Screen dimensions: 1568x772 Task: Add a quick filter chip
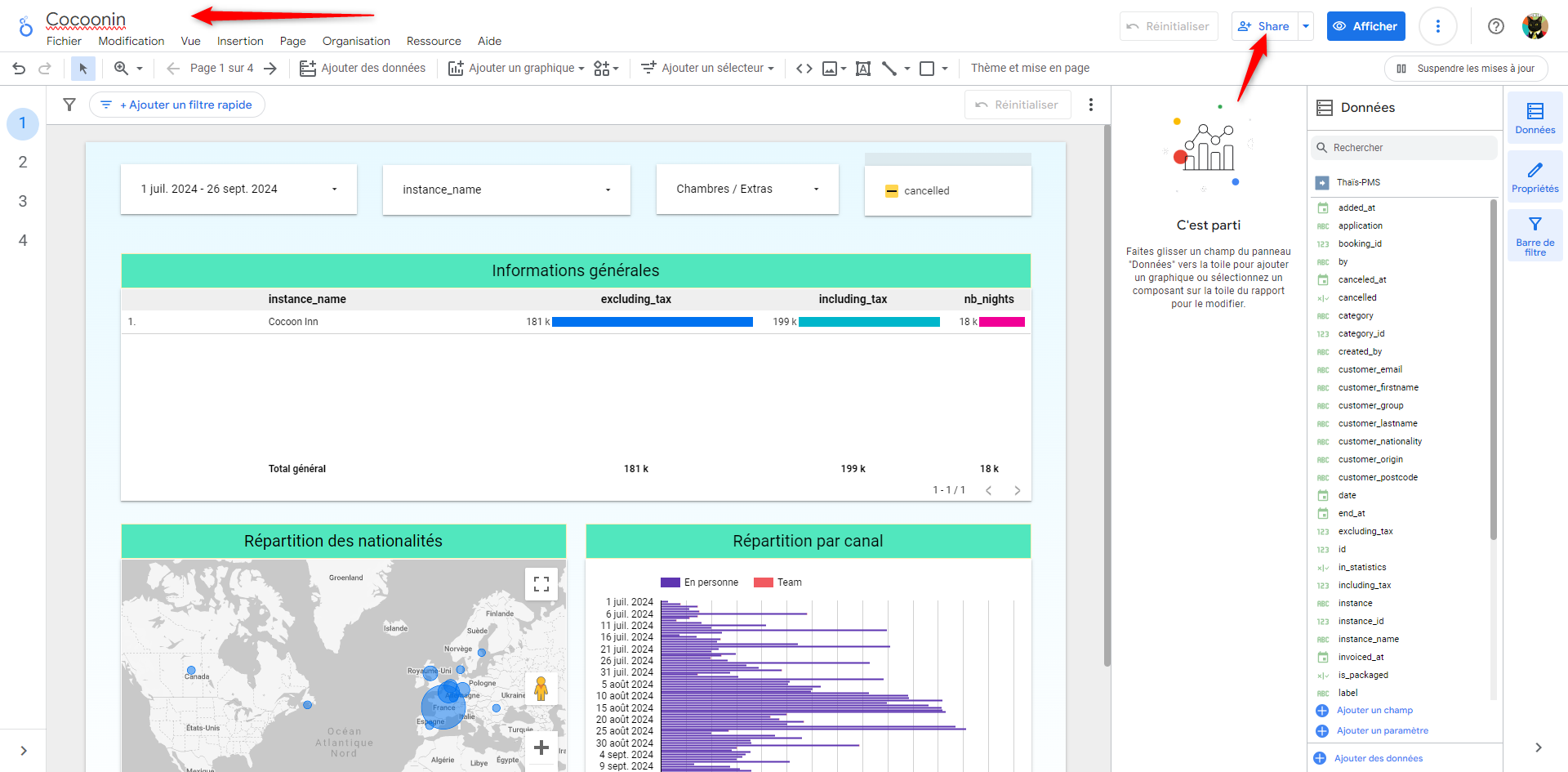pyautogui.click(x=177, y=105)
